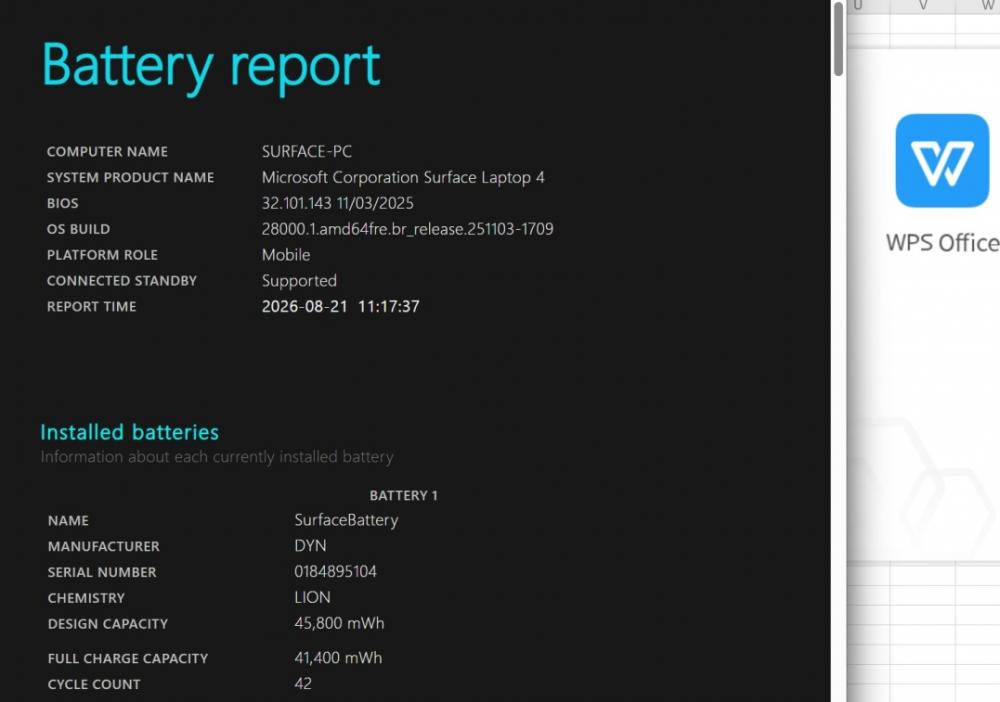Select the SURFACE-PC computer name value
The height and width of the screenshot is (702, 1000).
[307, 152]
